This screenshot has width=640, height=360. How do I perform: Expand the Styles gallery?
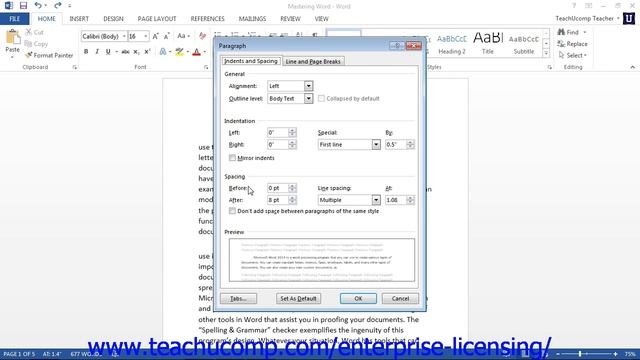pyautogui.click(x=546, y=53)
